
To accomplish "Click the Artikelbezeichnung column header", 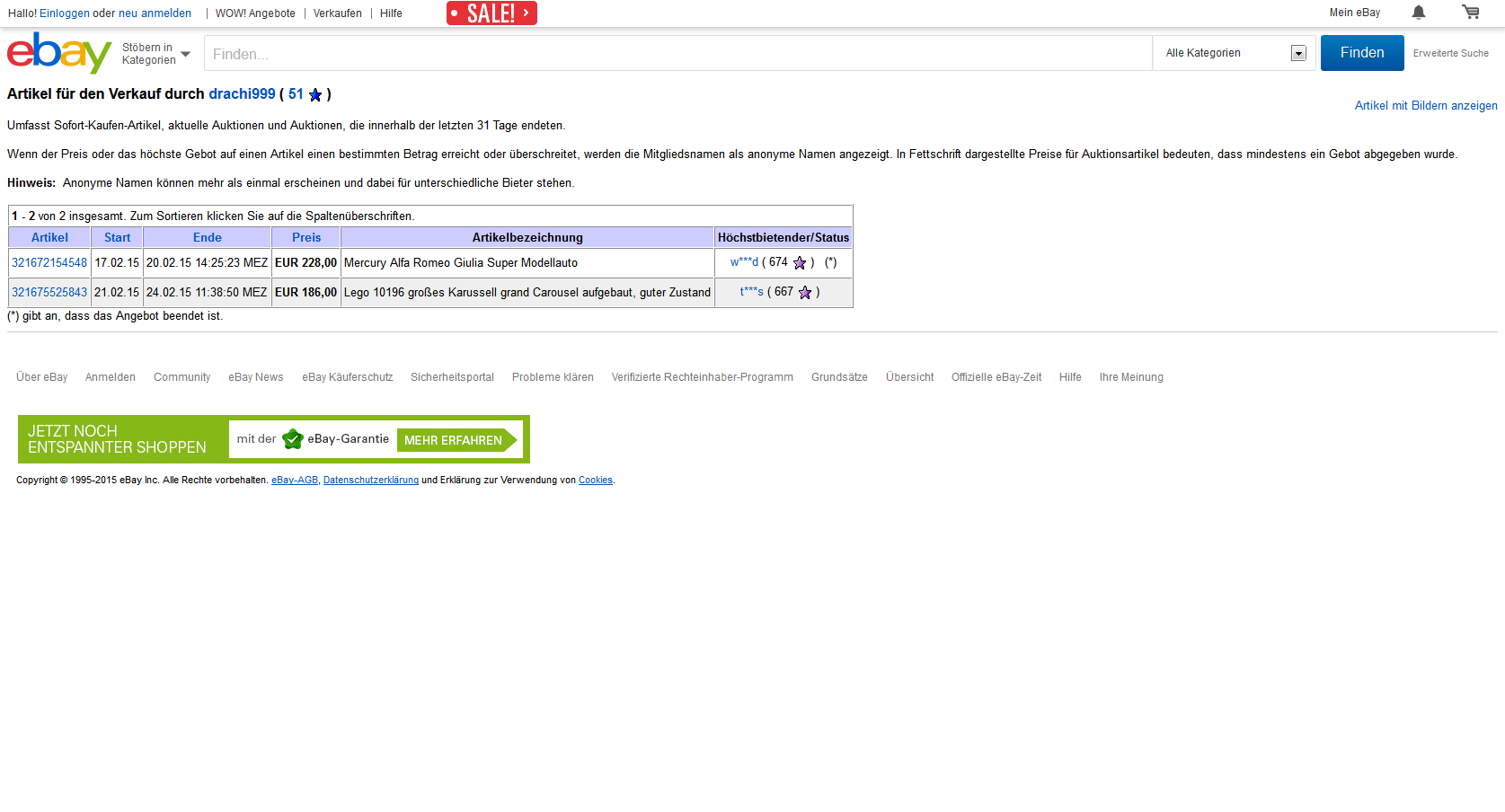I will click(x=527, y=238).
